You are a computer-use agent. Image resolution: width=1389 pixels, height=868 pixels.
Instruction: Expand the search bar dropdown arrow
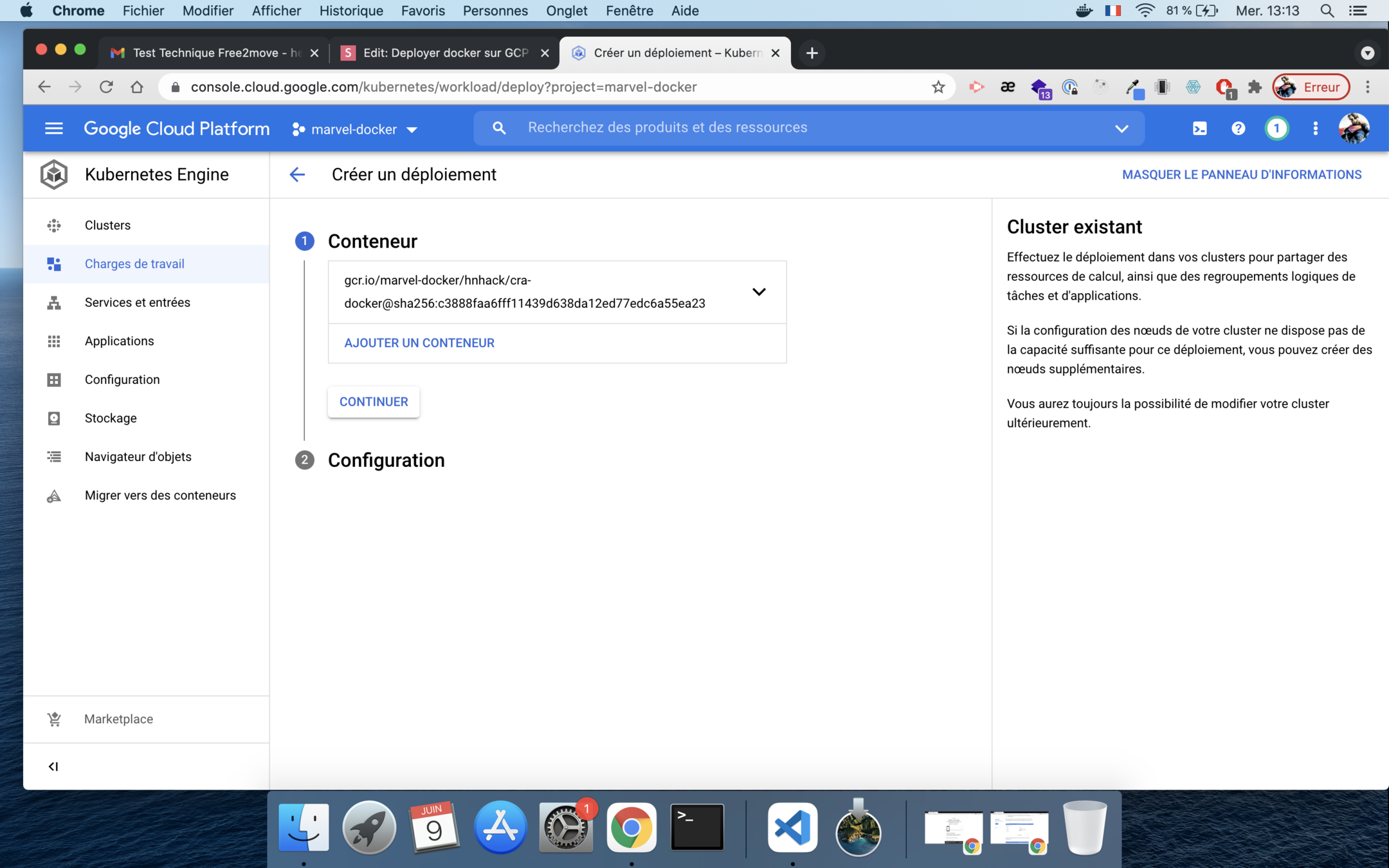(x=1121, y=128)
